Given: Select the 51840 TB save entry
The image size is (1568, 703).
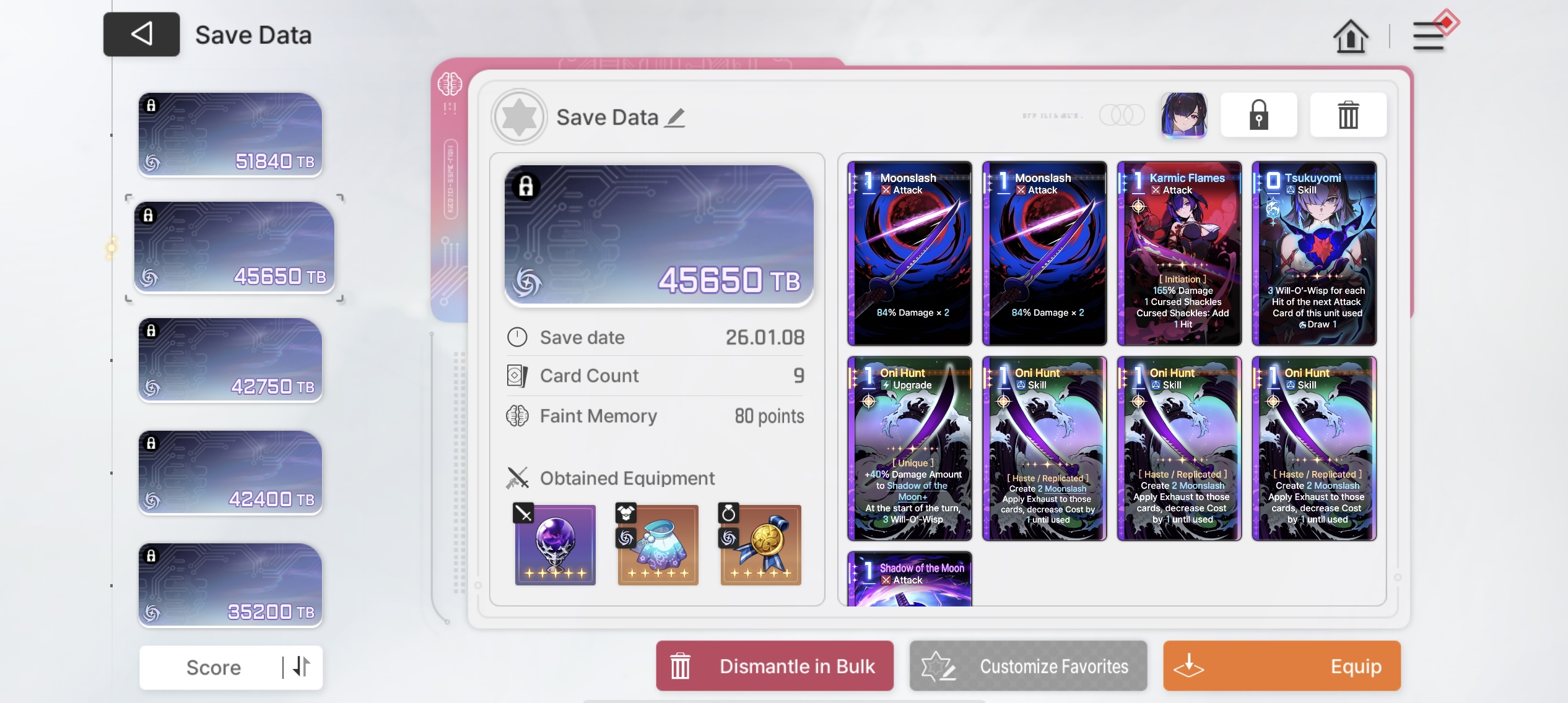Looking at the screenshot, I should pyautogui.click(x=230, y=135).
